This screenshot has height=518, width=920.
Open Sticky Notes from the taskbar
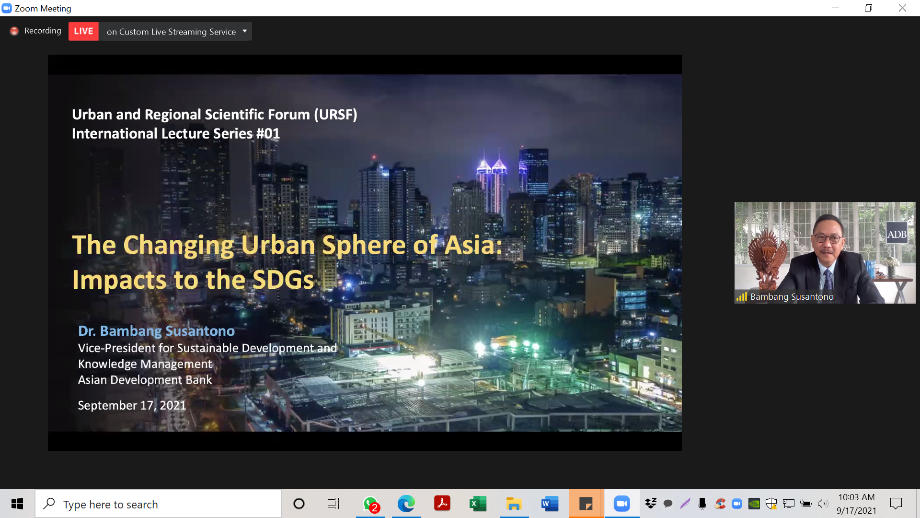585,504
